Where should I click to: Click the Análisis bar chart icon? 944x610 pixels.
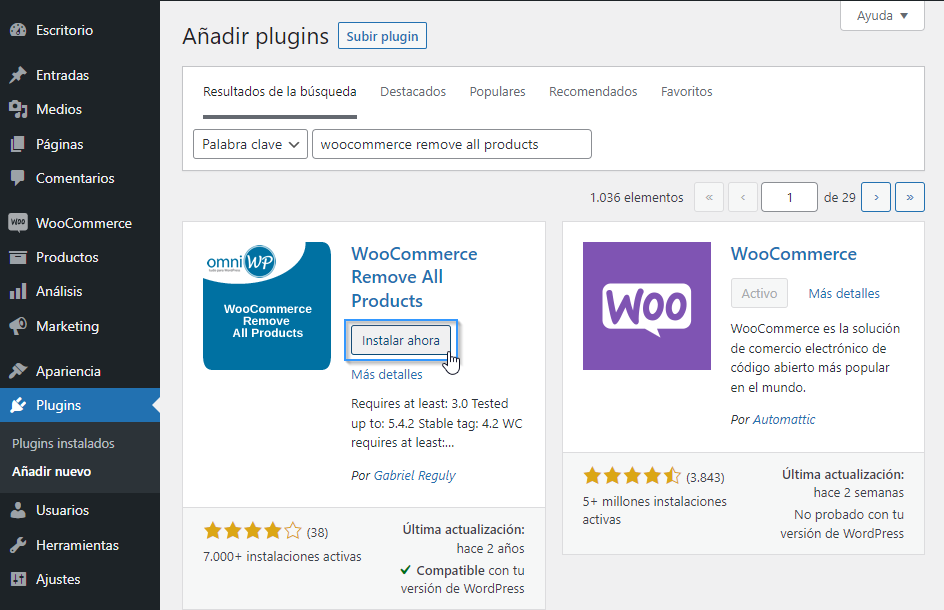click(x=18, y=291)
